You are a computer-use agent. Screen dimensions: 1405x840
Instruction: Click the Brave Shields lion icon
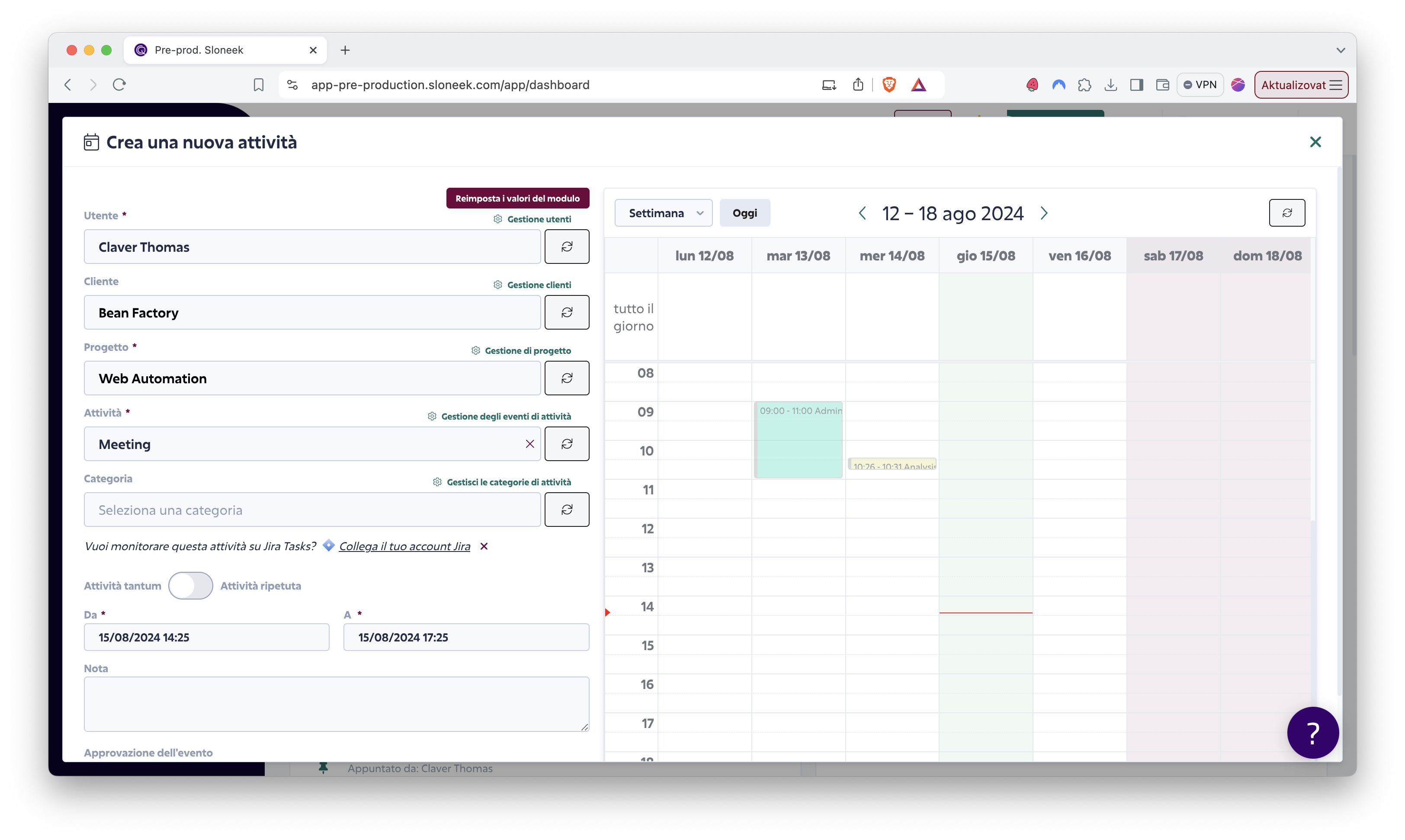(x=889, y=85)
